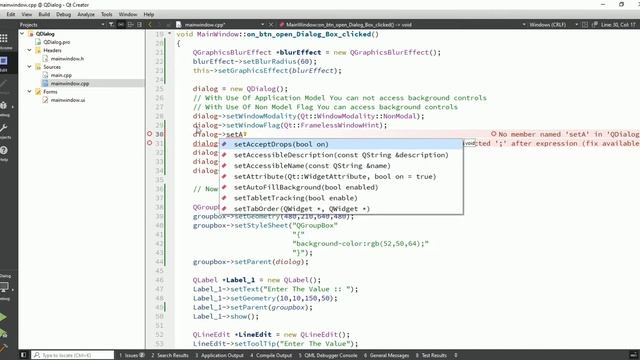
Task: Open the symbol selector dropdown
Action: pyautogui.click(x=524, y=24)
